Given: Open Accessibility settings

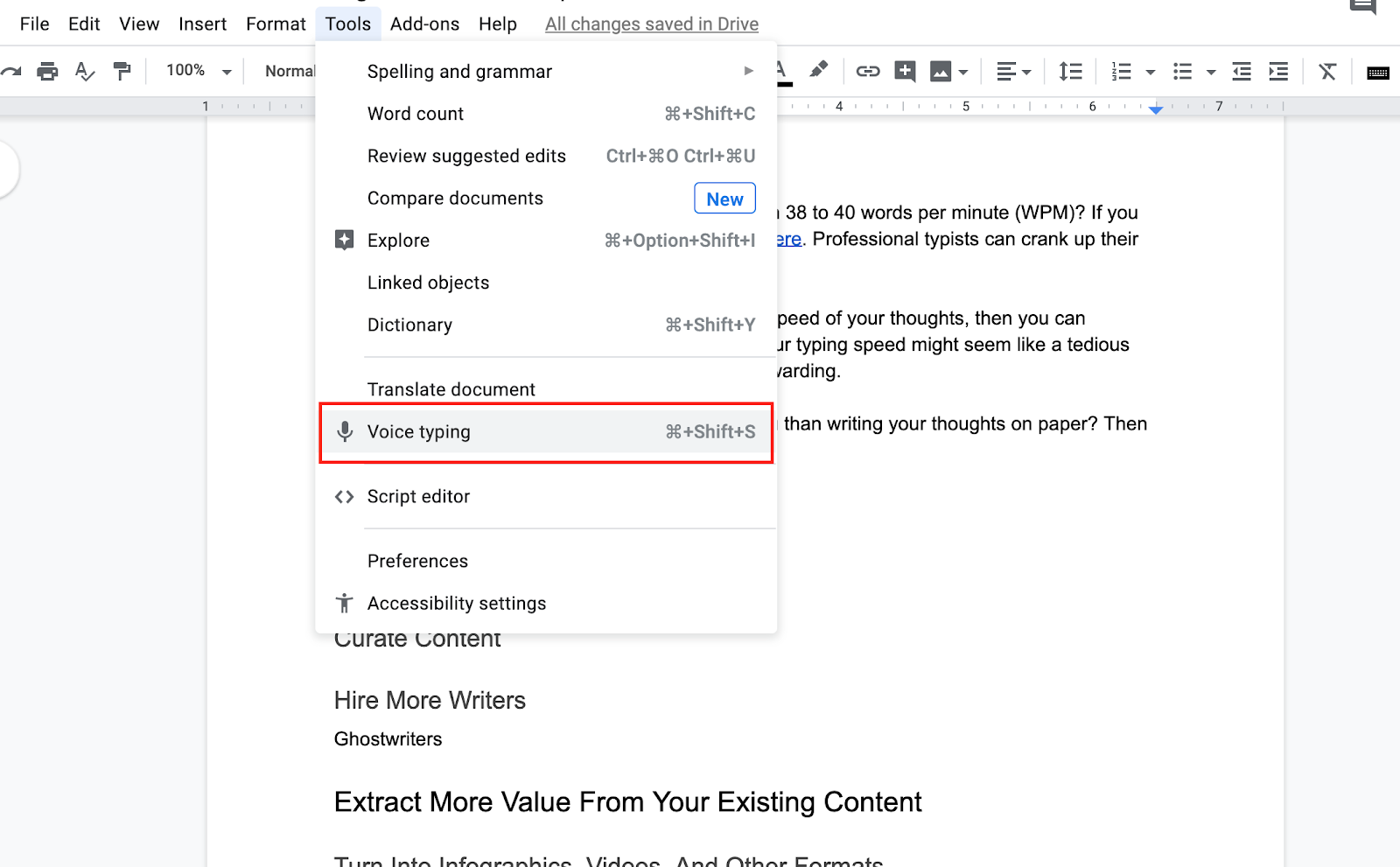Looking at the screenshot, I should click(546, 604).
